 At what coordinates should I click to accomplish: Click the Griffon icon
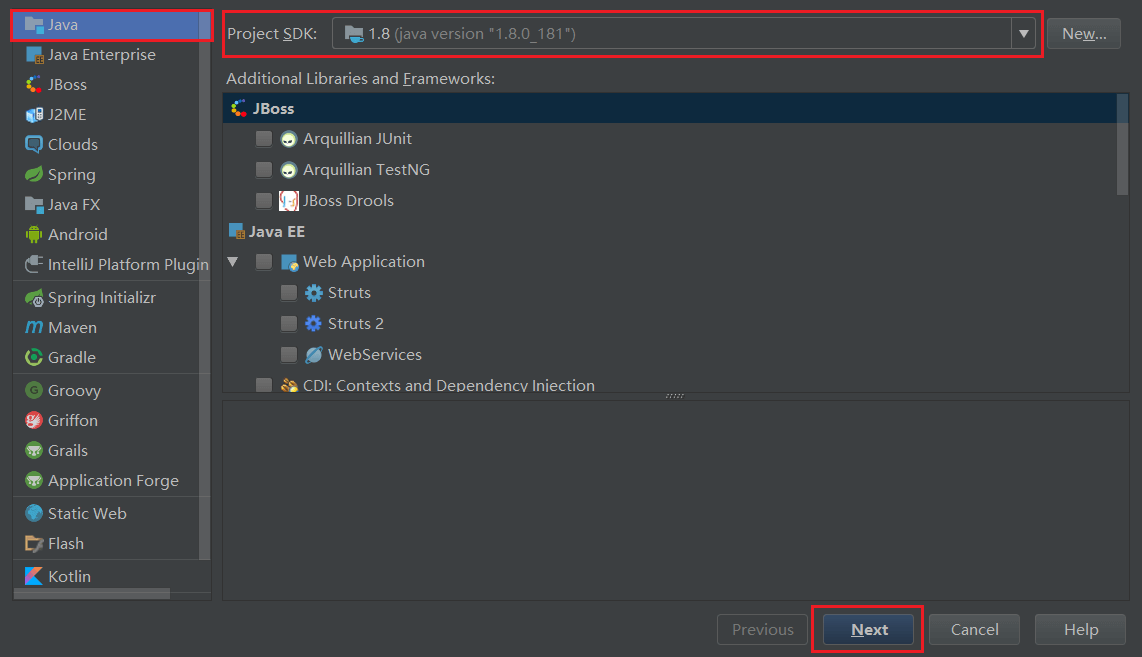(34, 420)
